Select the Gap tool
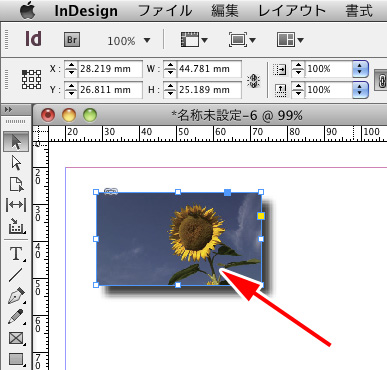This screenshot has width=387, height=370. click(x=16, y=205)
